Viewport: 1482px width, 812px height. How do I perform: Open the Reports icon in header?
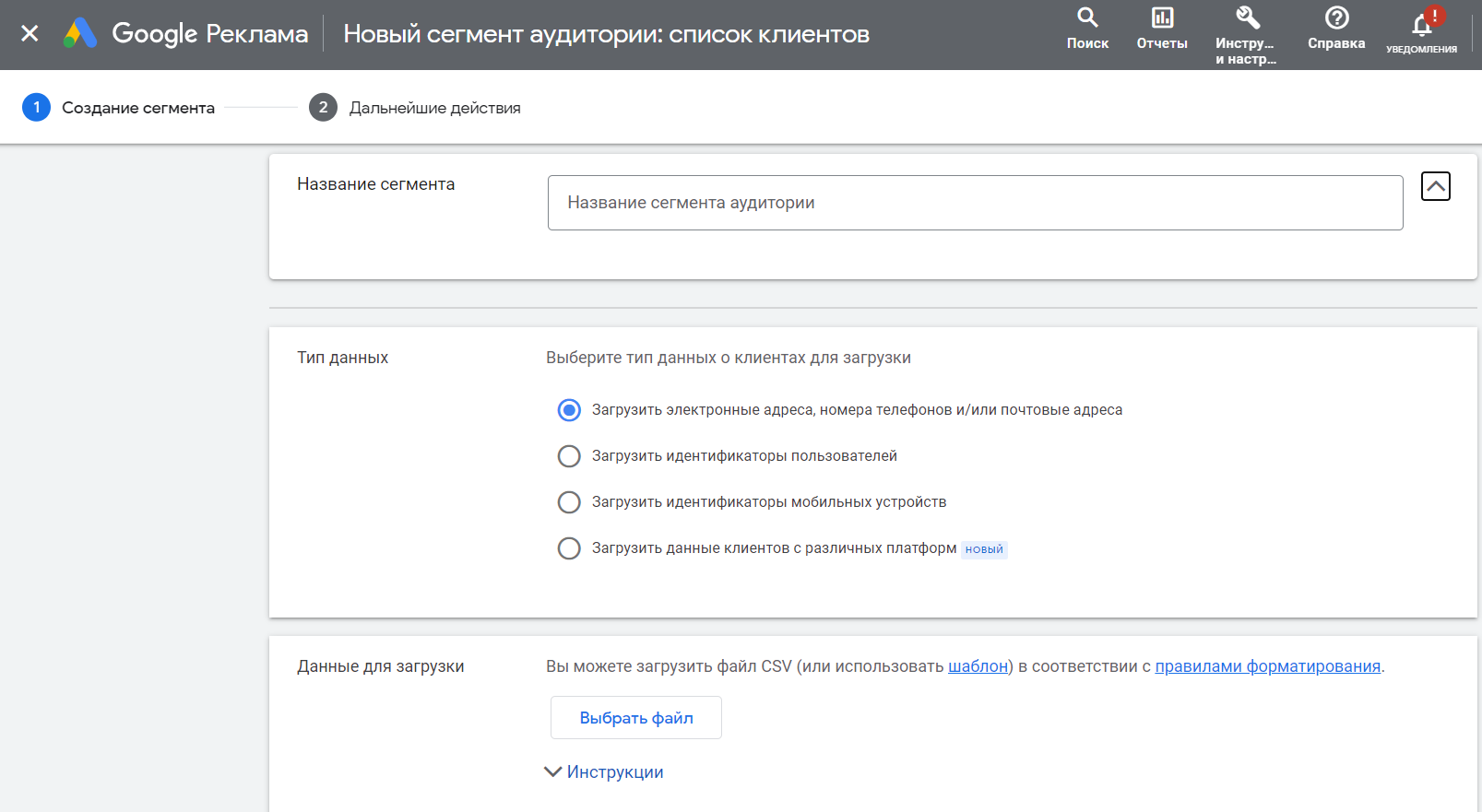[1162, 18]
